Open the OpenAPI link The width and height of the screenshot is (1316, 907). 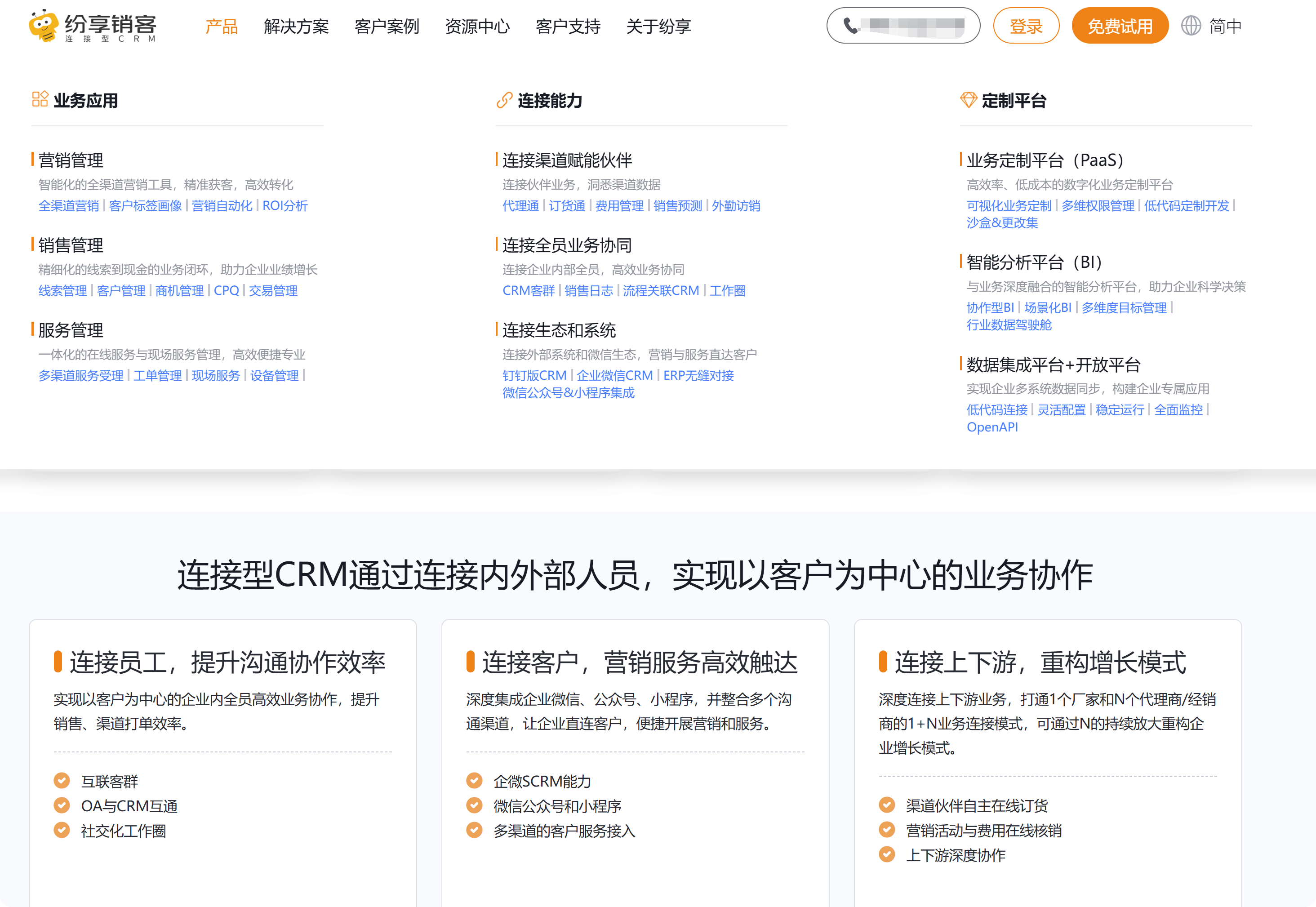[x=994, y=427]
